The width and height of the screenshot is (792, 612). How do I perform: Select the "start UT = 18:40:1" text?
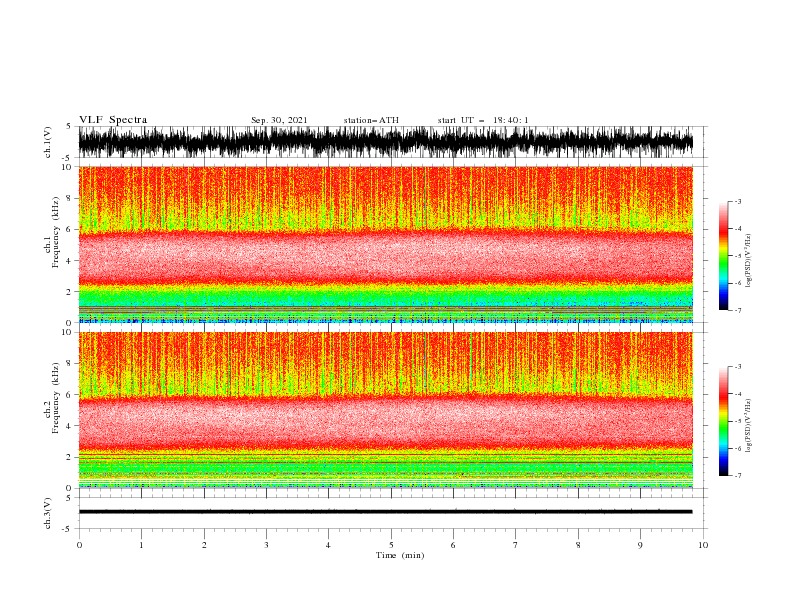point(483,120)
